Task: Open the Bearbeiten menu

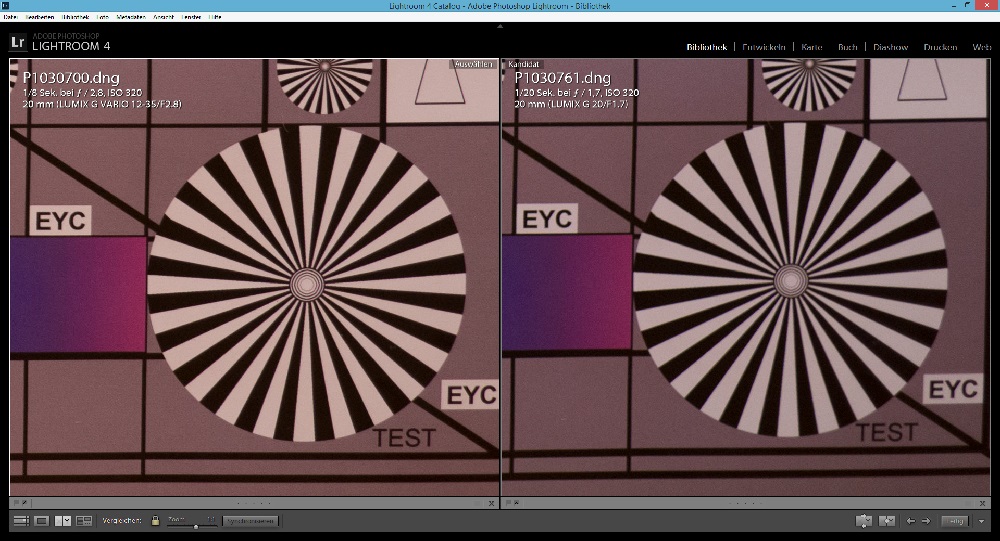Action: 40,17
